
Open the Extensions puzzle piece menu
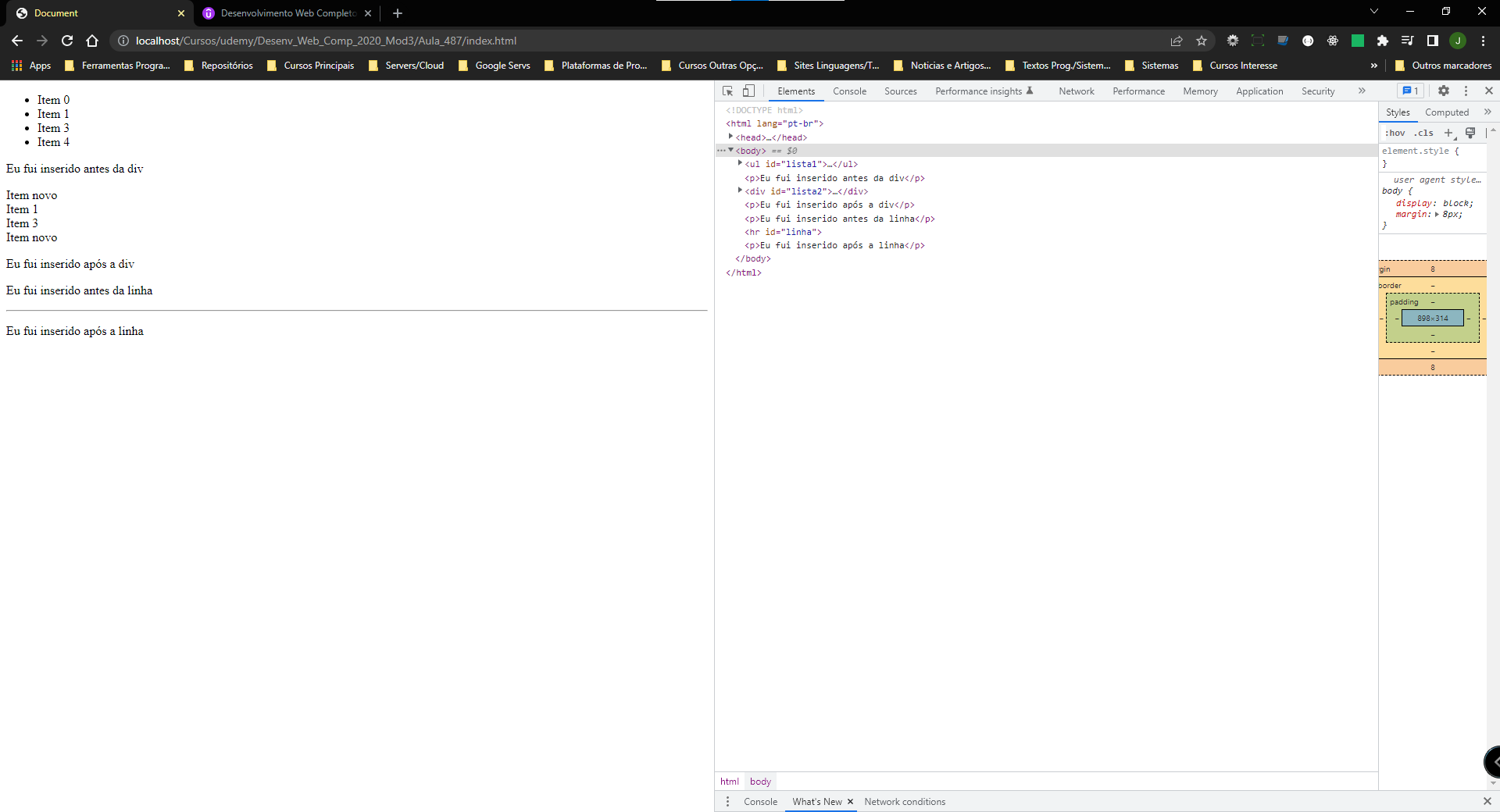point(1383,41)
